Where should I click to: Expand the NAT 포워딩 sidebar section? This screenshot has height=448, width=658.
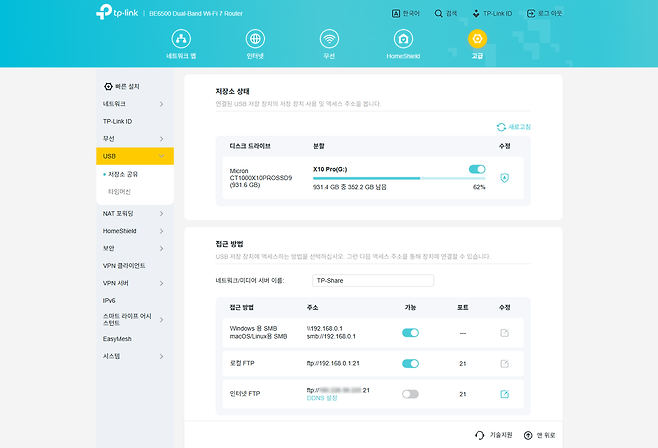135,213
